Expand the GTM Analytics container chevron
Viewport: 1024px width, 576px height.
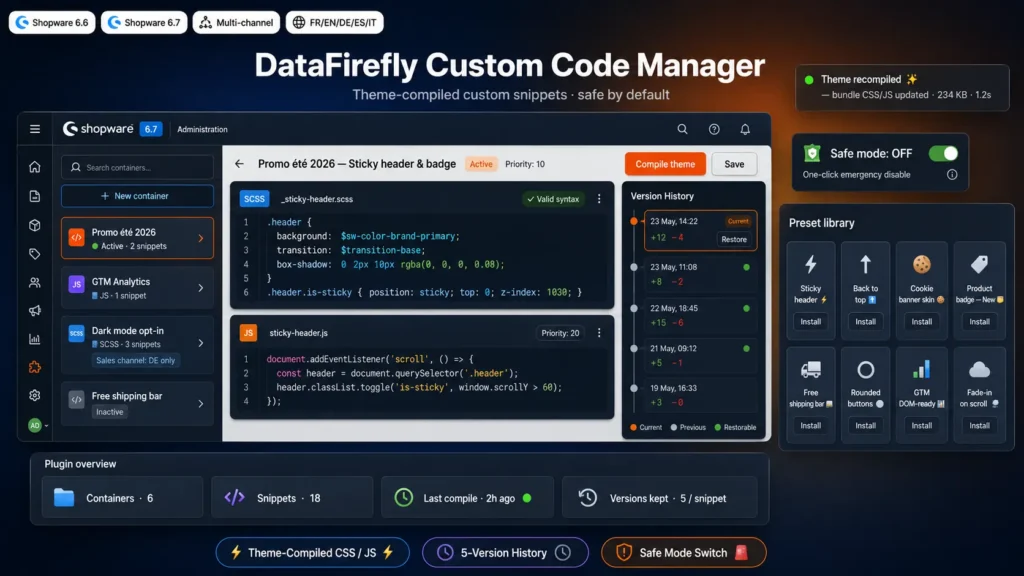pyautogui.click(x=200, y=288)
